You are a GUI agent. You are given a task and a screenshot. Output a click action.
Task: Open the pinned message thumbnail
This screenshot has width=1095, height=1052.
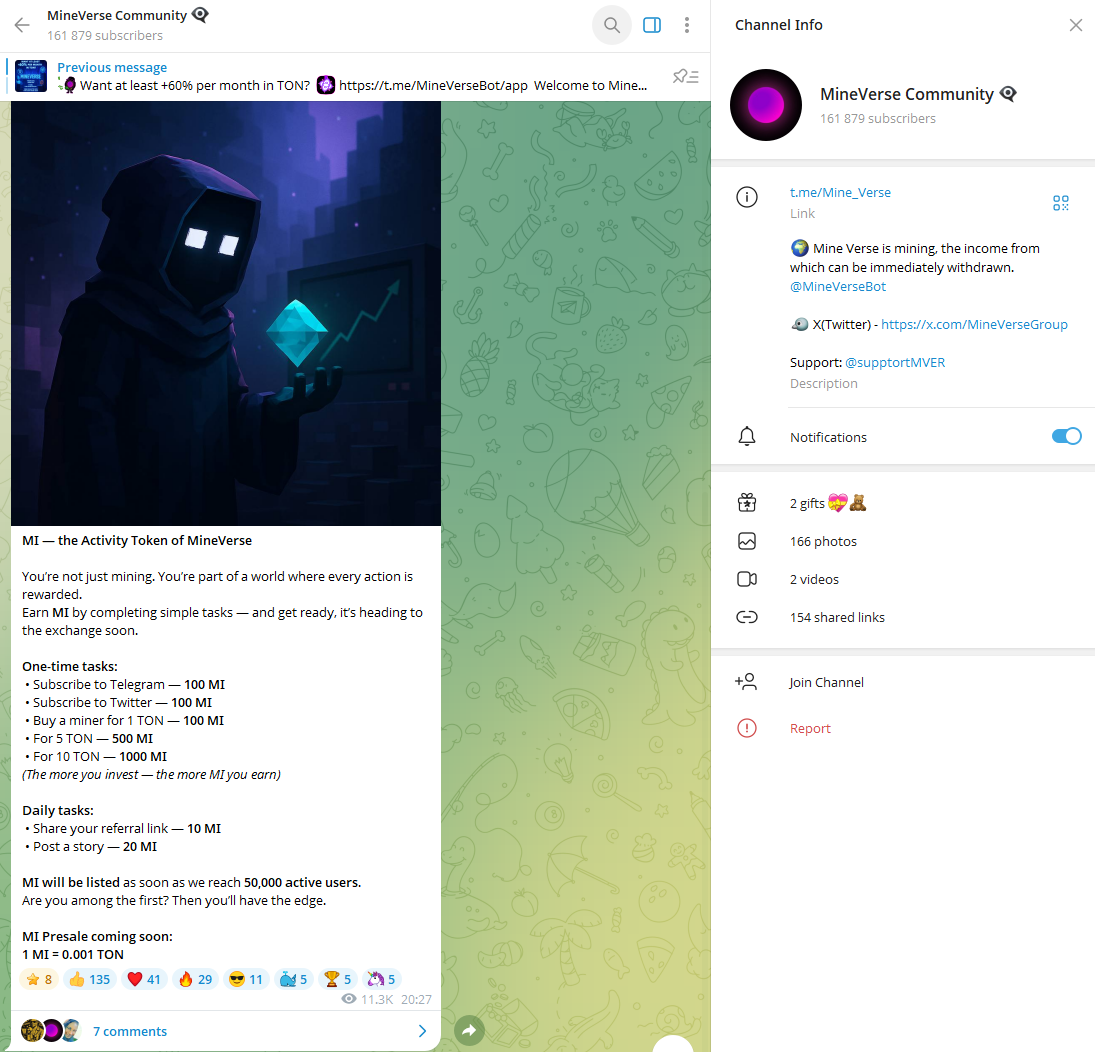[31, 76]
